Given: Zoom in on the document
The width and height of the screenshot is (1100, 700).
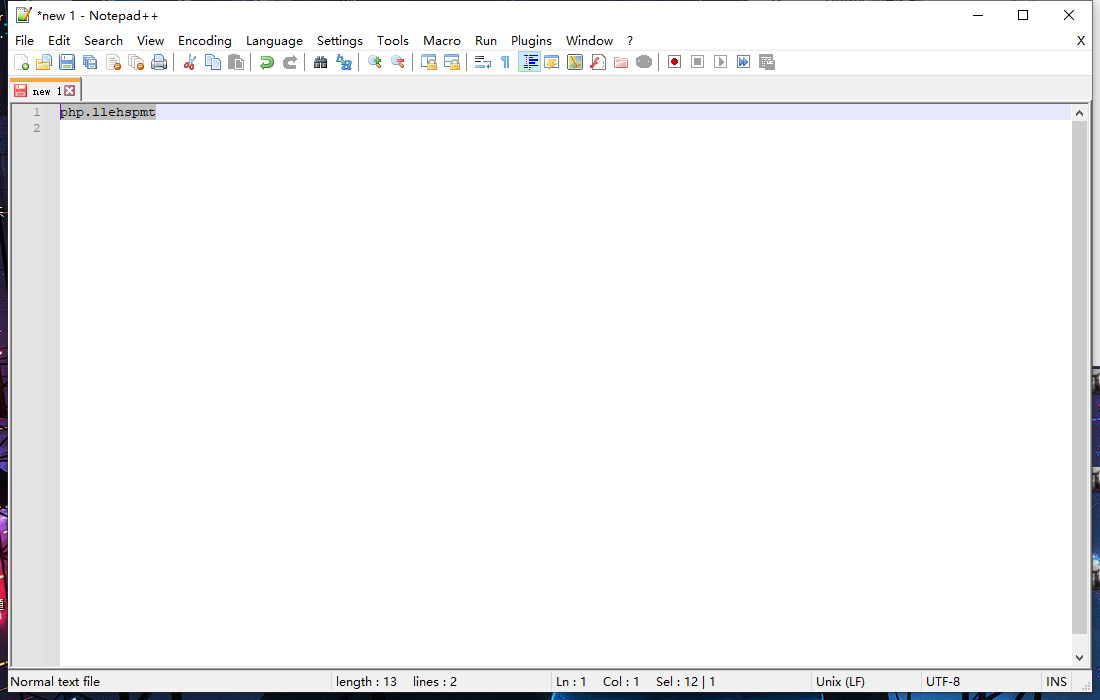Looking at the screenshot, I should pos(374,61).
